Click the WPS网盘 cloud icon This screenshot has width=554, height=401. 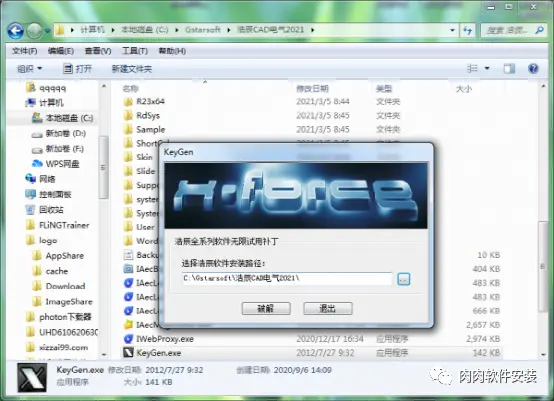tap(37, 164)
